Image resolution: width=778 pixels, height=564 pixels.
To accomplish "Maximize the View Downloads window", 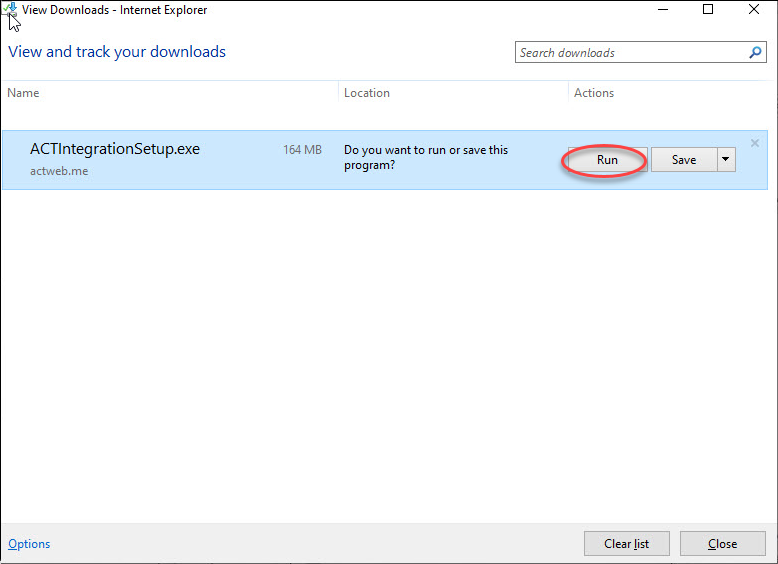I will pos(708,9).
